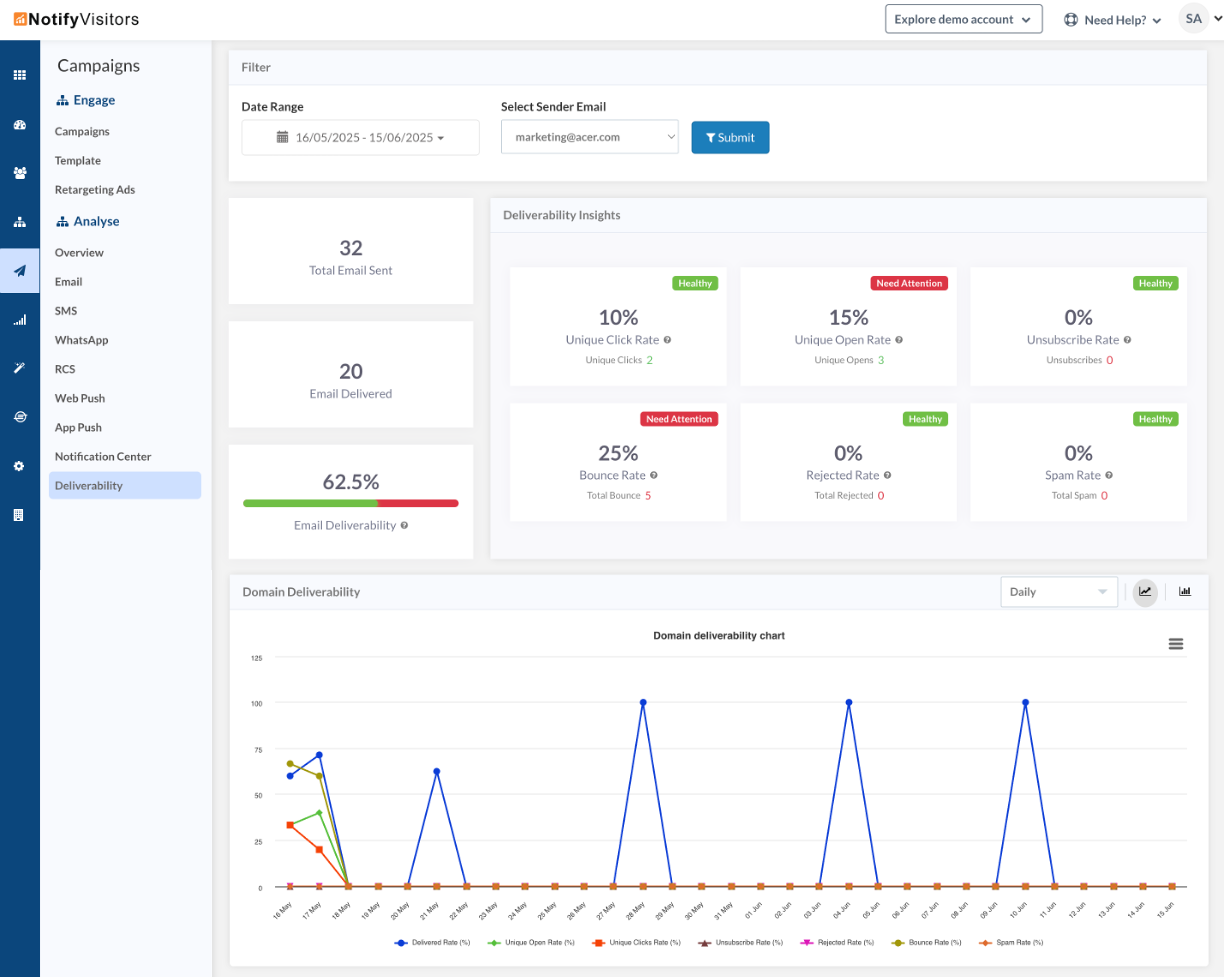Toggle Unique Open Rate (%) legend series
1224x978 pixels.
[x=531, y=942]
